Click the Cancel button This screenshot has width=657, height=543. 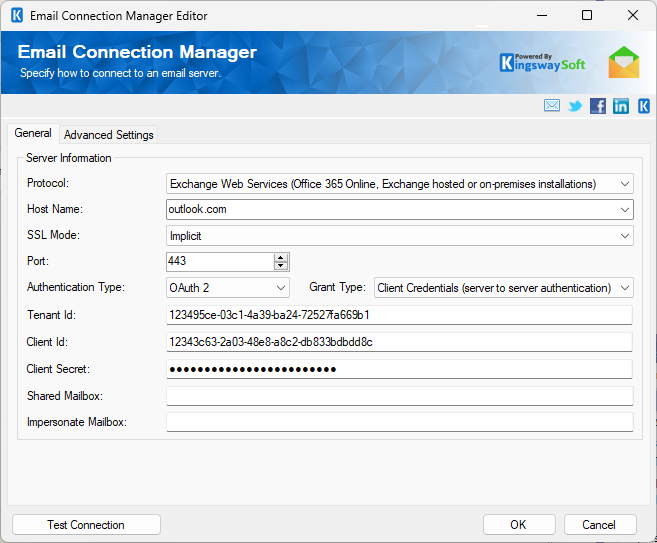(x=600, y=525)
